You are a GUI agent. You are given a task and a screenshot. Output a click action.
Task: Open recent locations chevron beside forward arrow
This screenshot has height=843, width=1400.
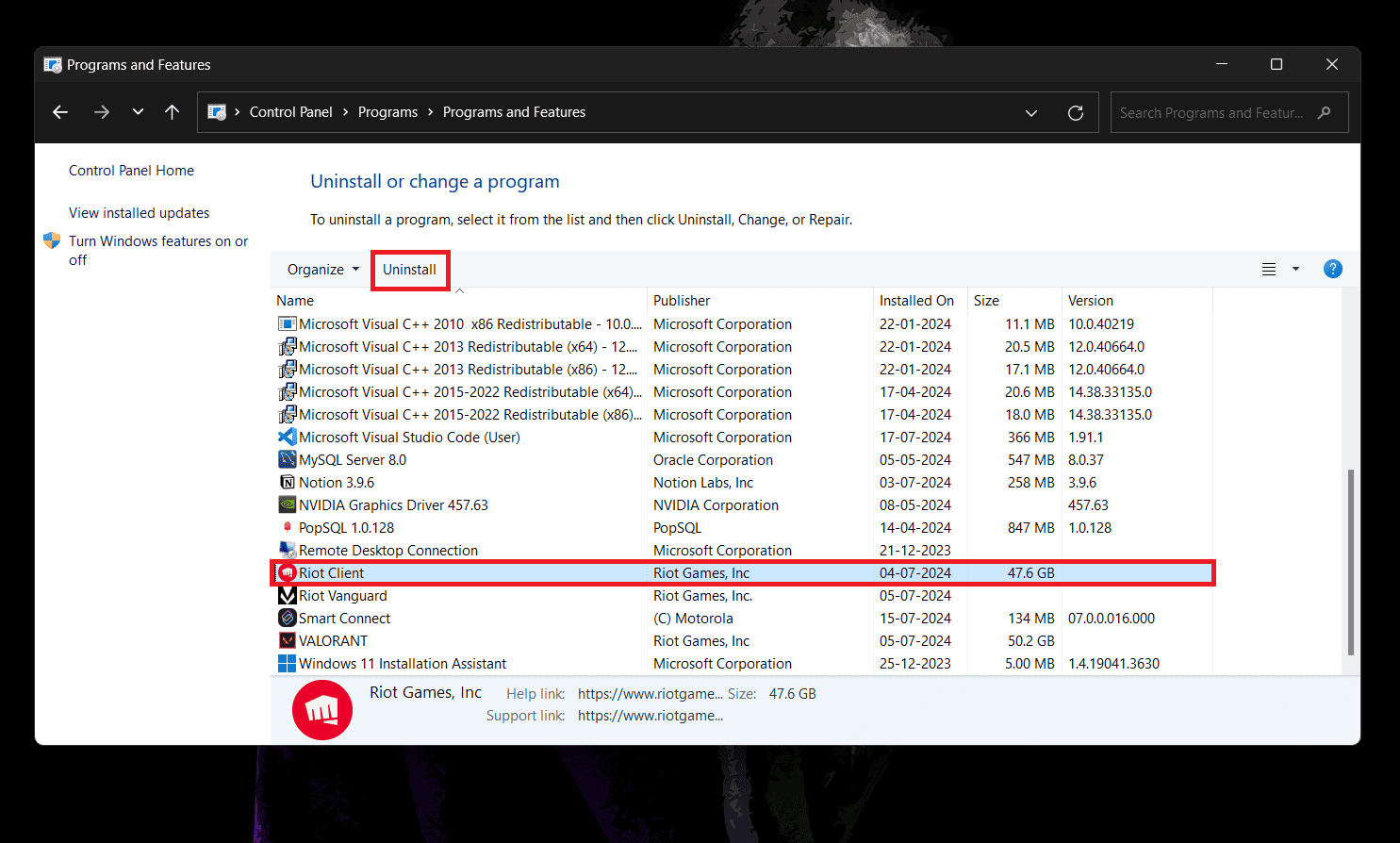[x=138, y=112]
